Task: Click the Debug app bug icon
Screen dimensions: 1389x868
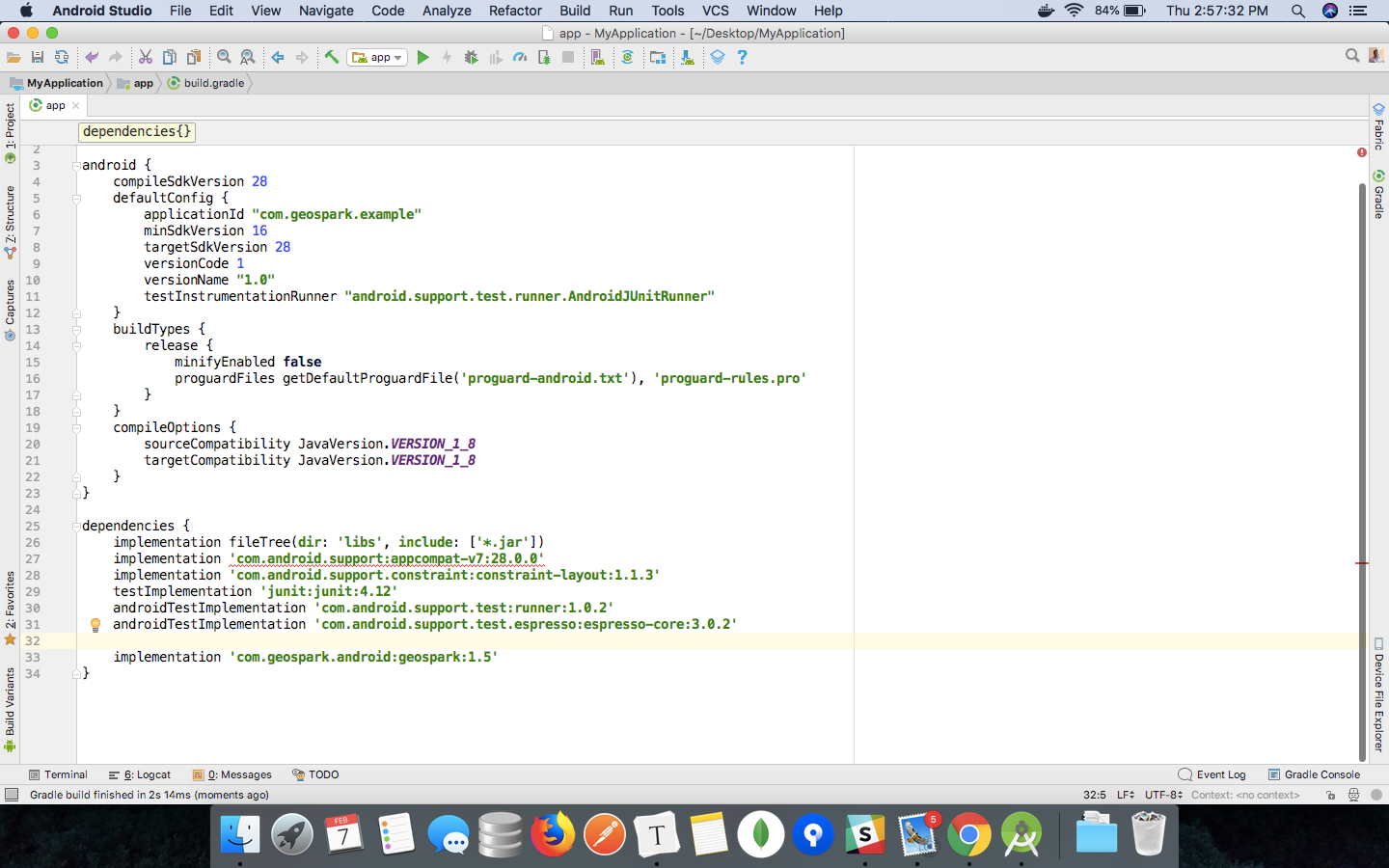Action: pos(471,58)
